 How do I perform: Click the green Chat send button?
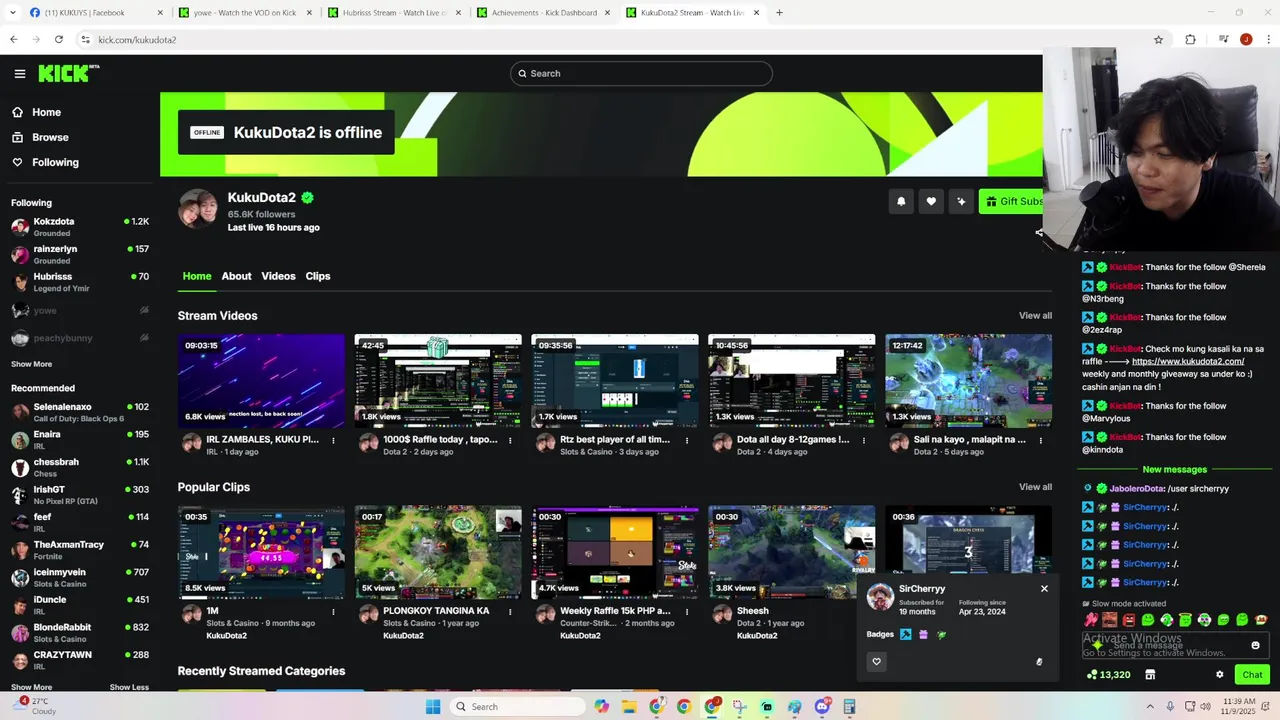1252,675
